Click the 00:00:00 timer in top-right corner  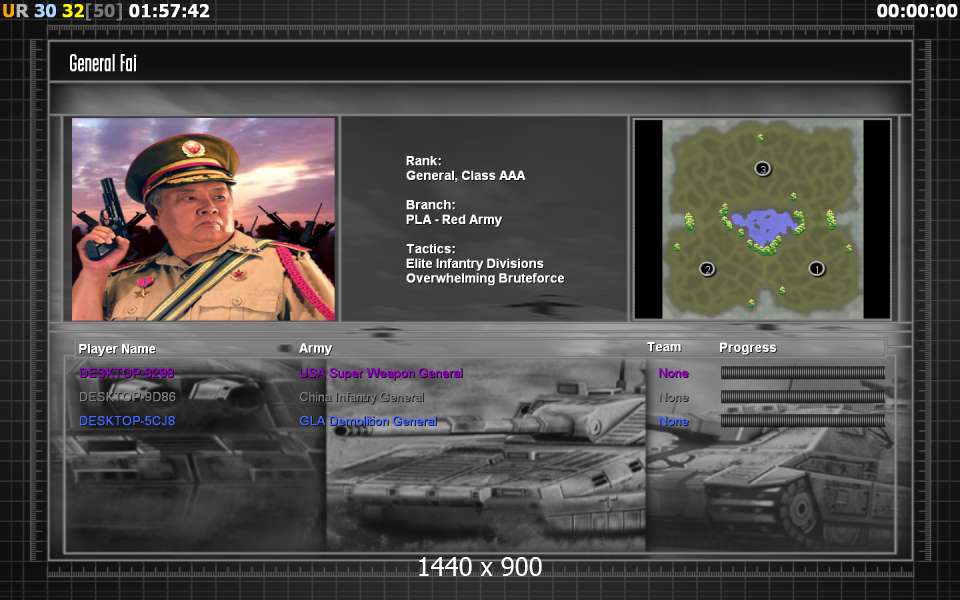(x=916, y=11)
